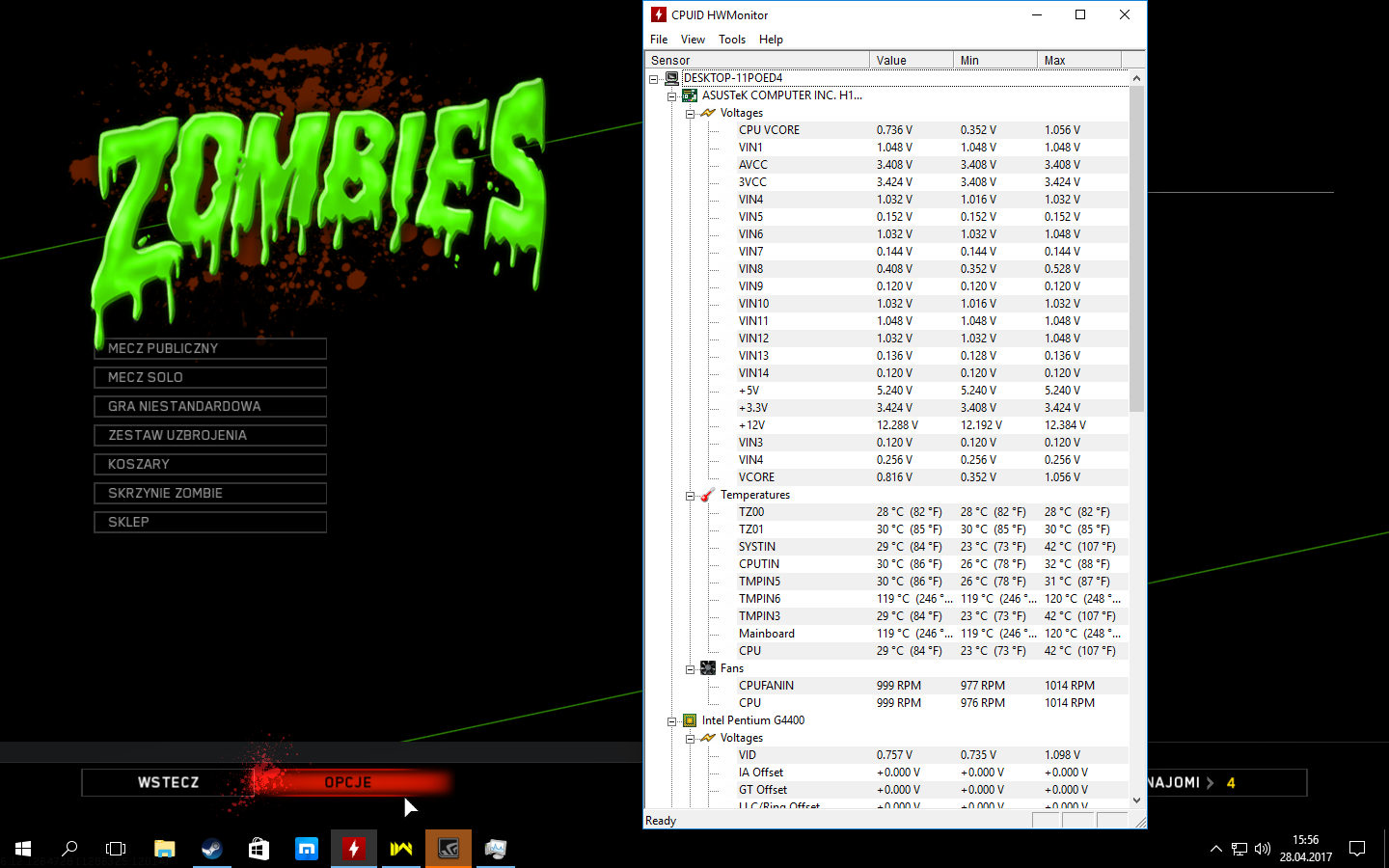
Task: Open the File menu in HWMonitor
Action: (659, 40)
